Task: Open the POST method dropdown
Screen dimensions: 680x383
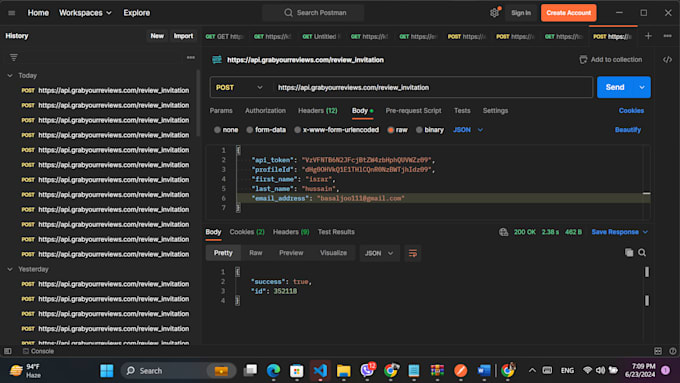Action: (x=239, y=88)
